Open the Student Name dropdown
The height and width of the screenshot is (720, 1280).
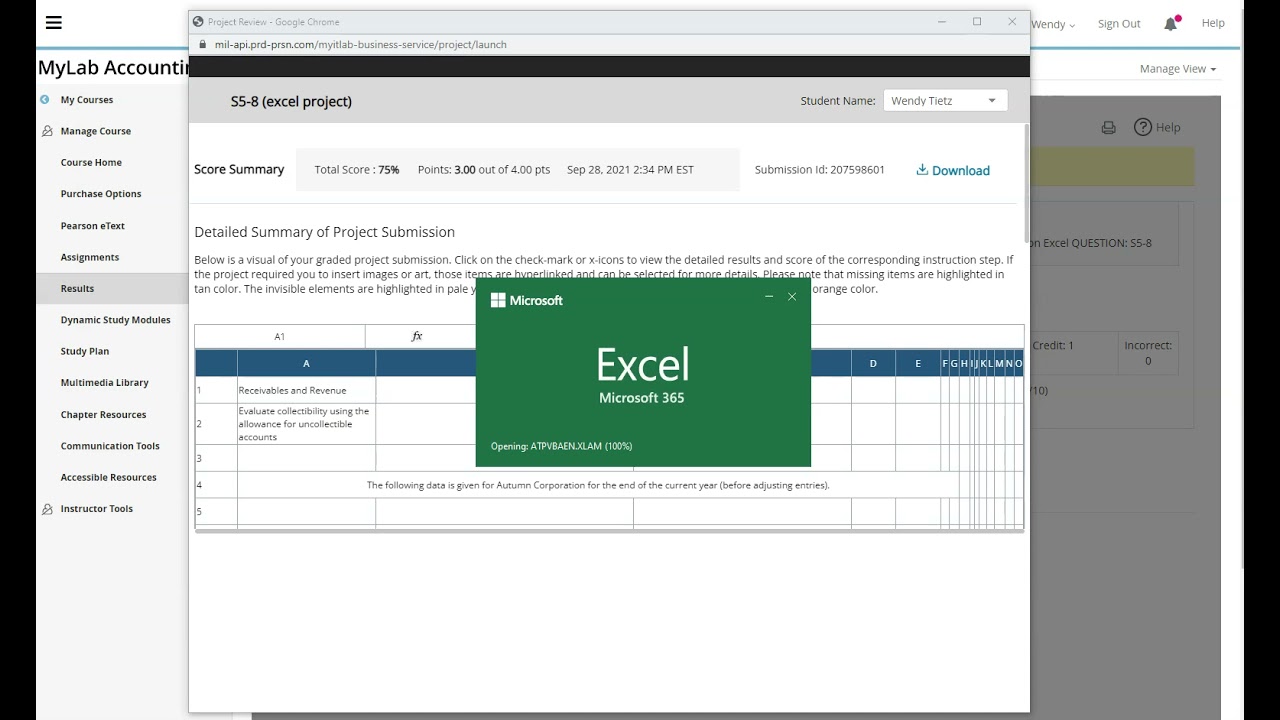point(945,100)
